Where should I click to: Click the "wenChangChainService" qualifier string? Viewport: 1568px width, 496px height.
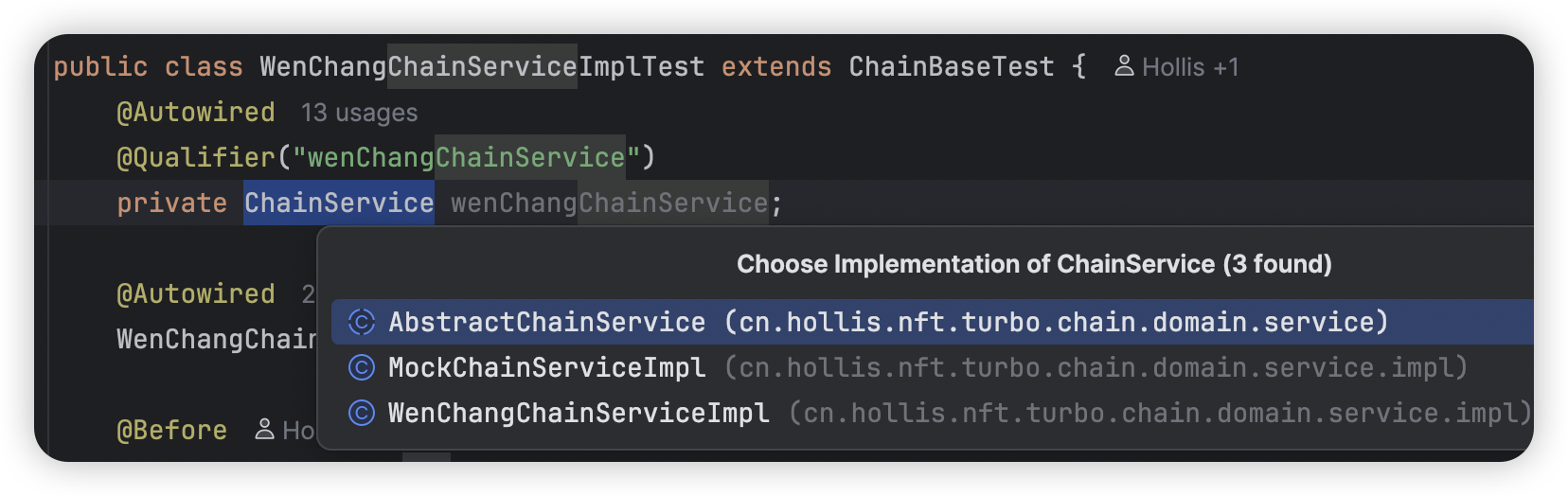pyautogui.click(x=466, y=157)
